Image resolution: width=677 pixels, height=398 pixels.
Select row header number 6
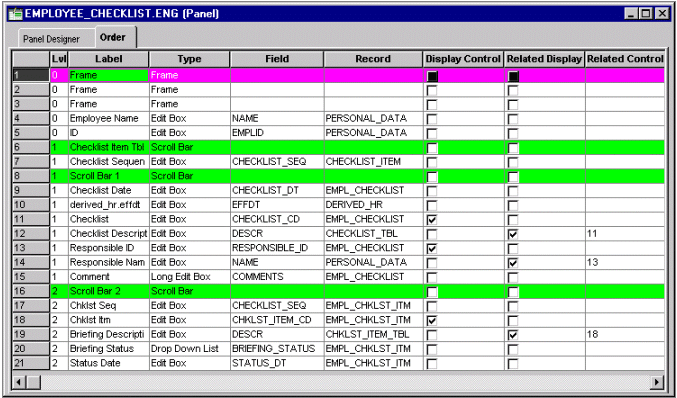[x=31, y=147]
